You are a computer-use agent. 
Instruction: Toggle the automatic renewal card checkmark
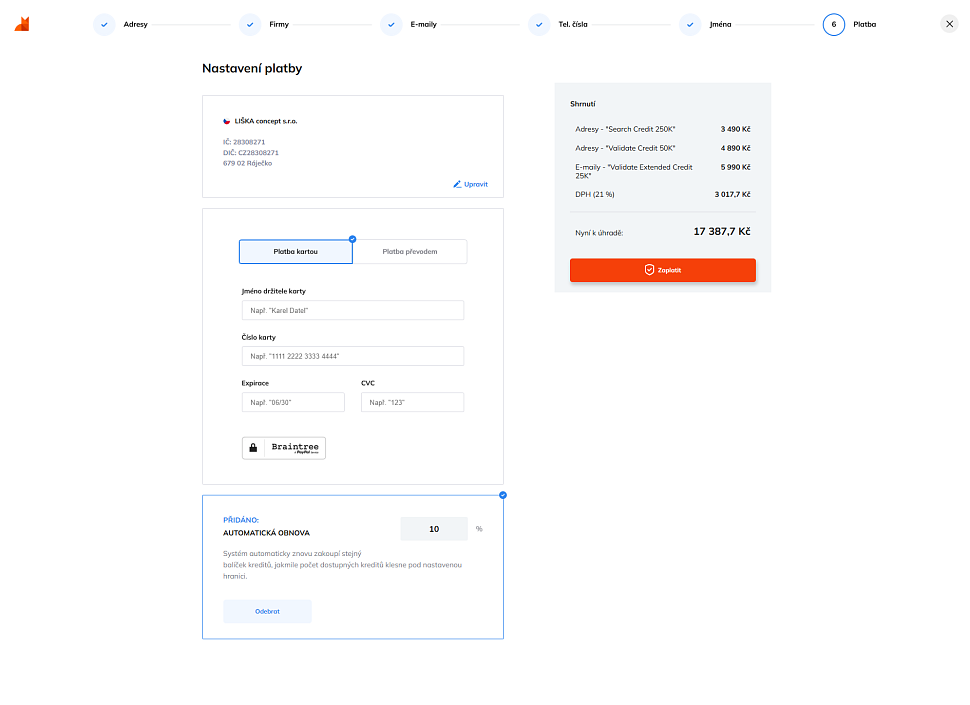tap(503, 495)
